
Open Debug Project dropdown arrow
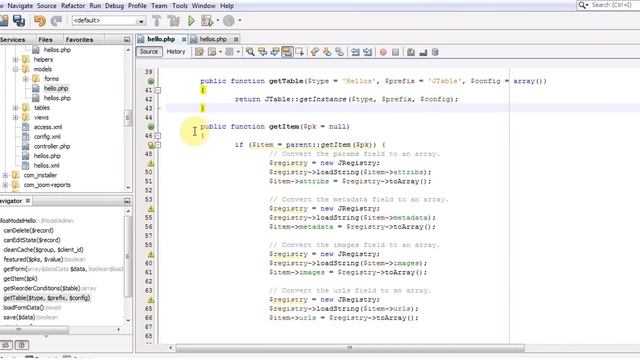coord(218,20)
